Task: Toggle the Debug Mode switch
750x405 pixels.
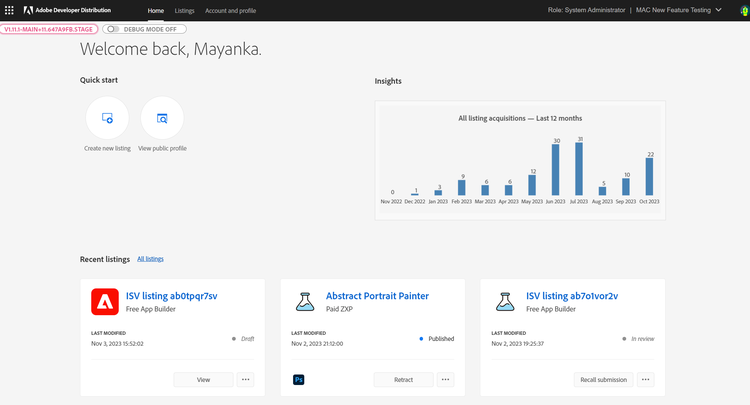Action: click(x=112, y=29)
